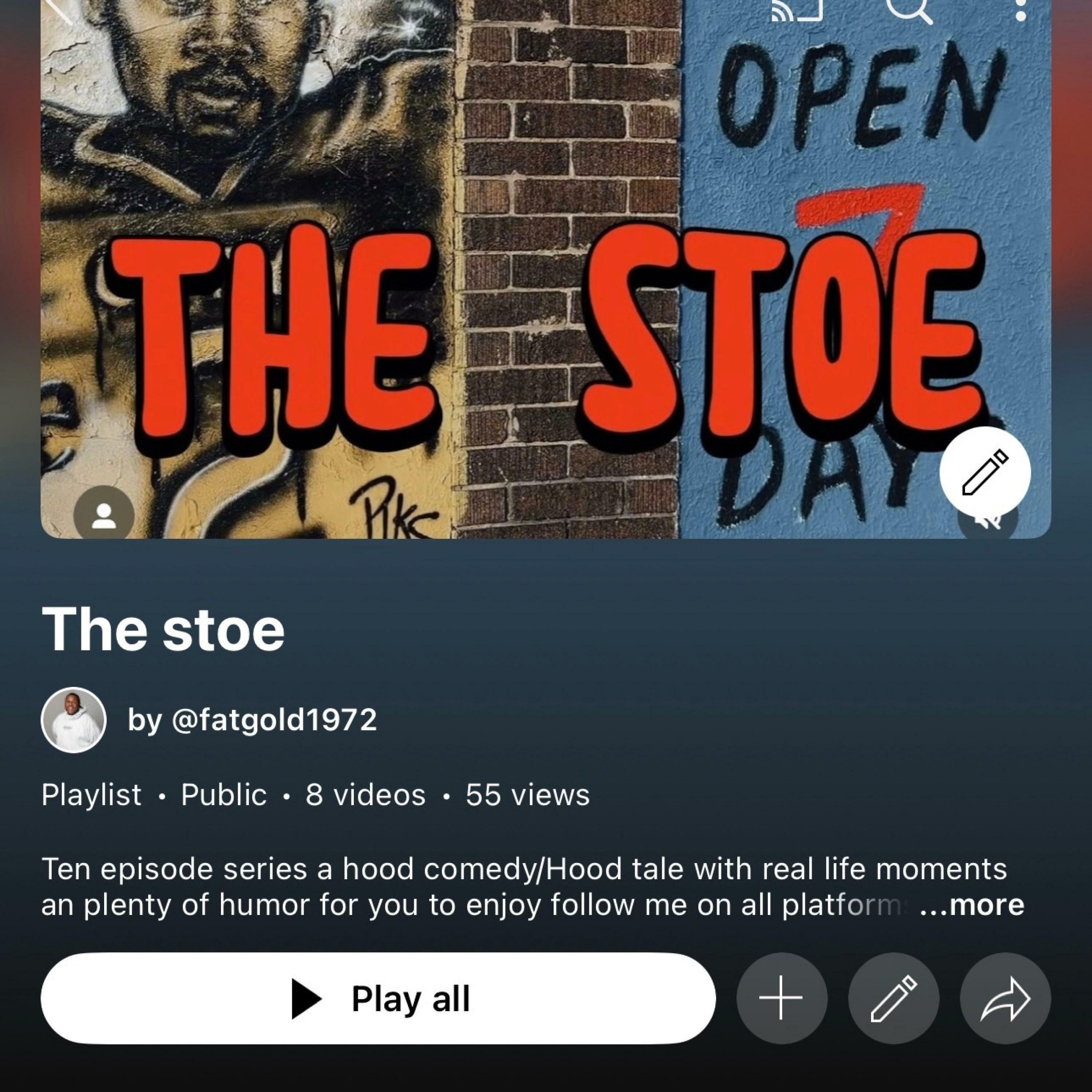Edit playlist thumbnail via white pencil circle
This screenshot has height=1092, width=1092.
click(x=985, y=472)
